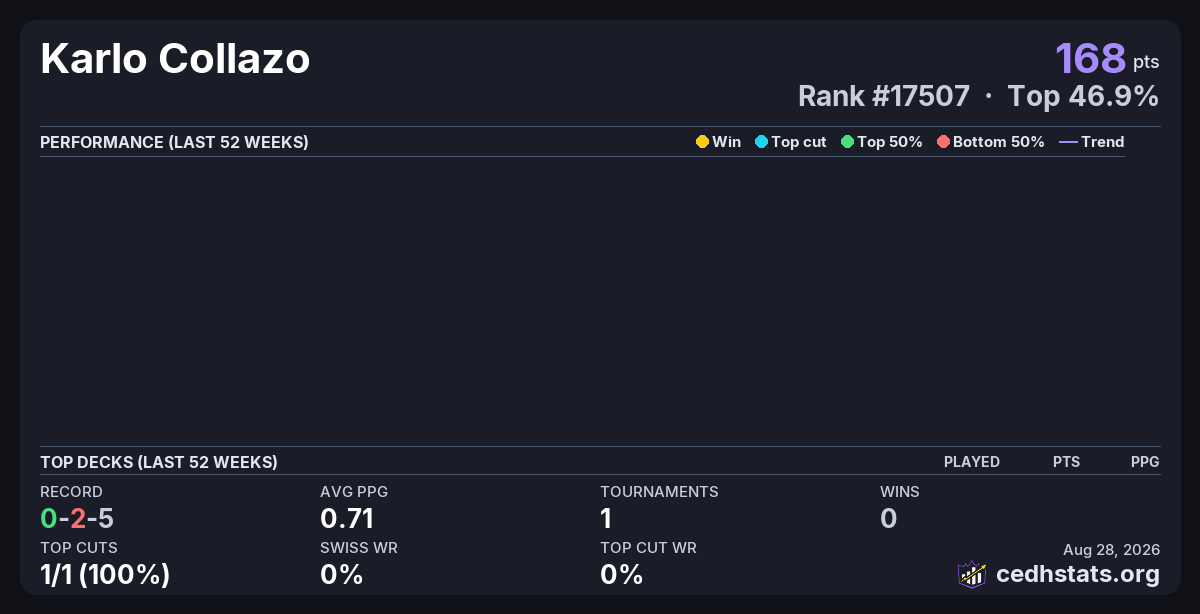Screen dimensions: 1200x614
Task: Toggle the Top cut series legend label
Action: (x=799, y=142)
